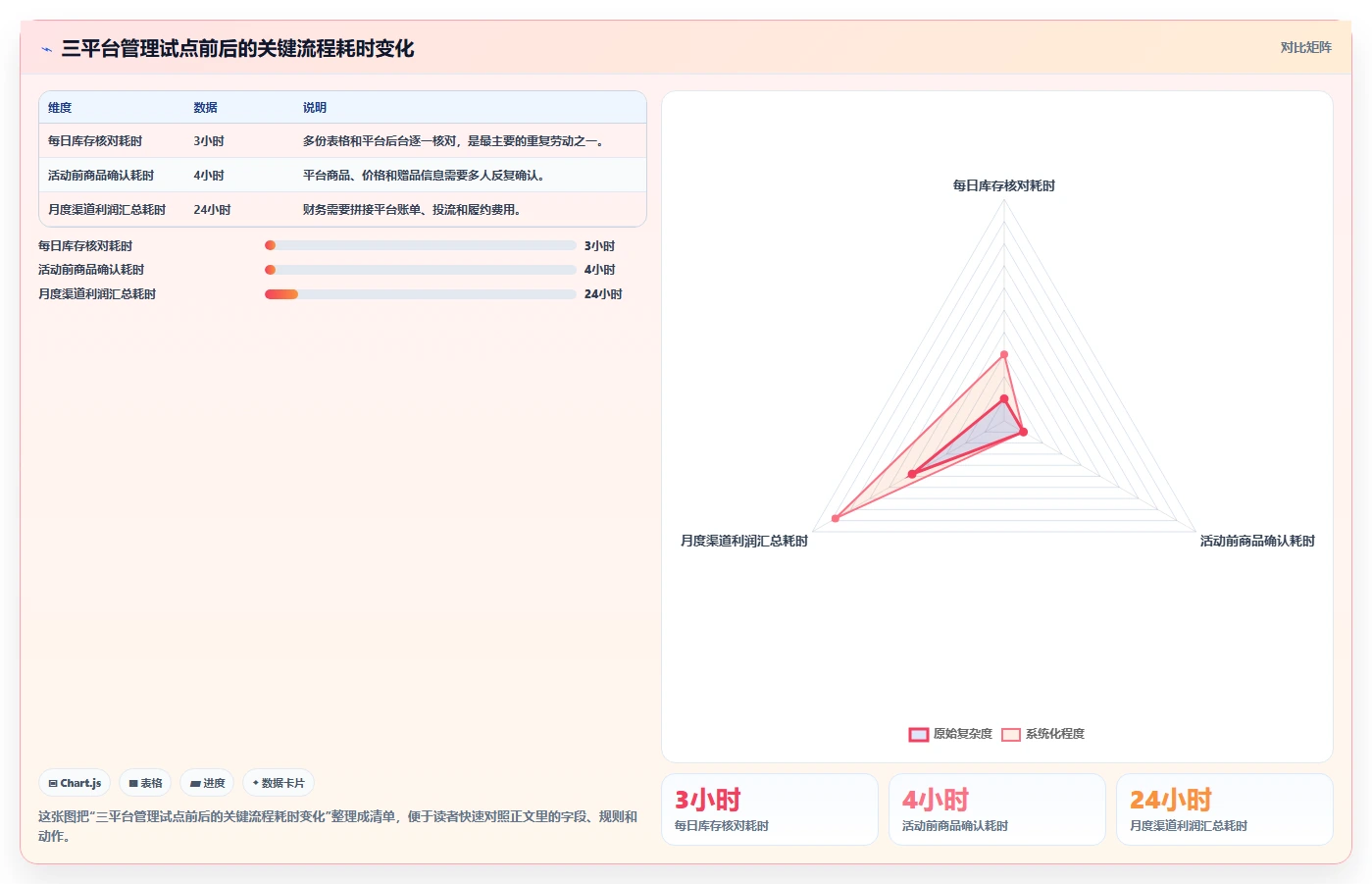This screenshot has height=884, width=1372.
Task: Select the 进度 tag chip
Action: click(207, 783)
